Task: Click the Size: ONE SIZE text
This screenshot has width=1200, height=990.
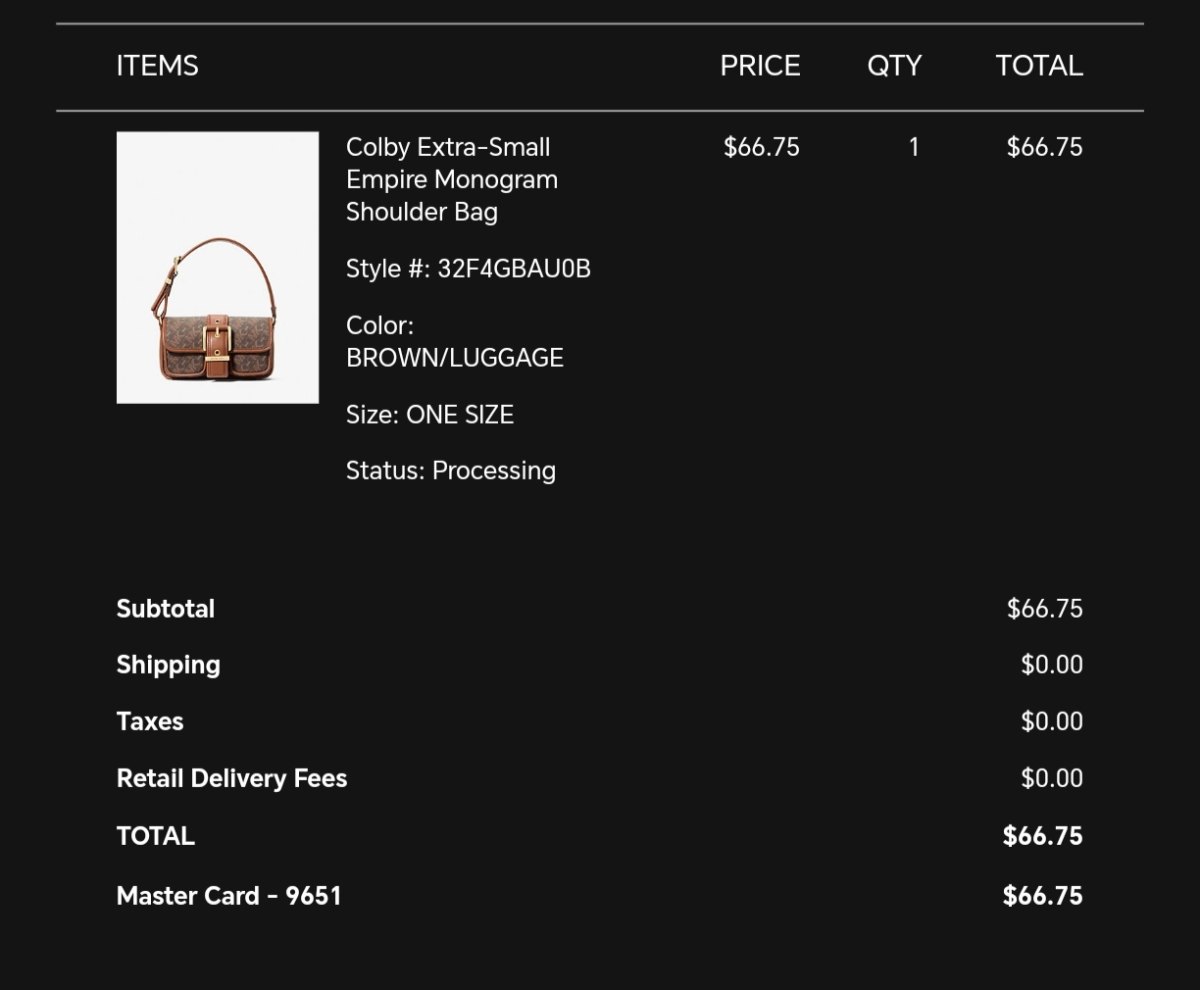Action: click(429, 414)
